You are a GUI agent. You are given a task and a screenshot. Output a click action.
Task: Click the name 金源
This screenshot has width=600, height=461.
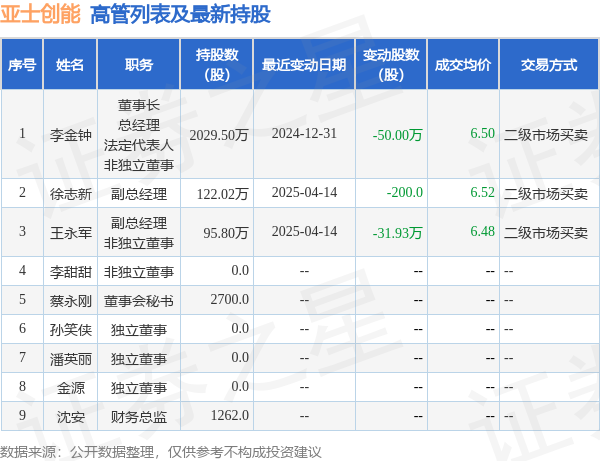71,388
